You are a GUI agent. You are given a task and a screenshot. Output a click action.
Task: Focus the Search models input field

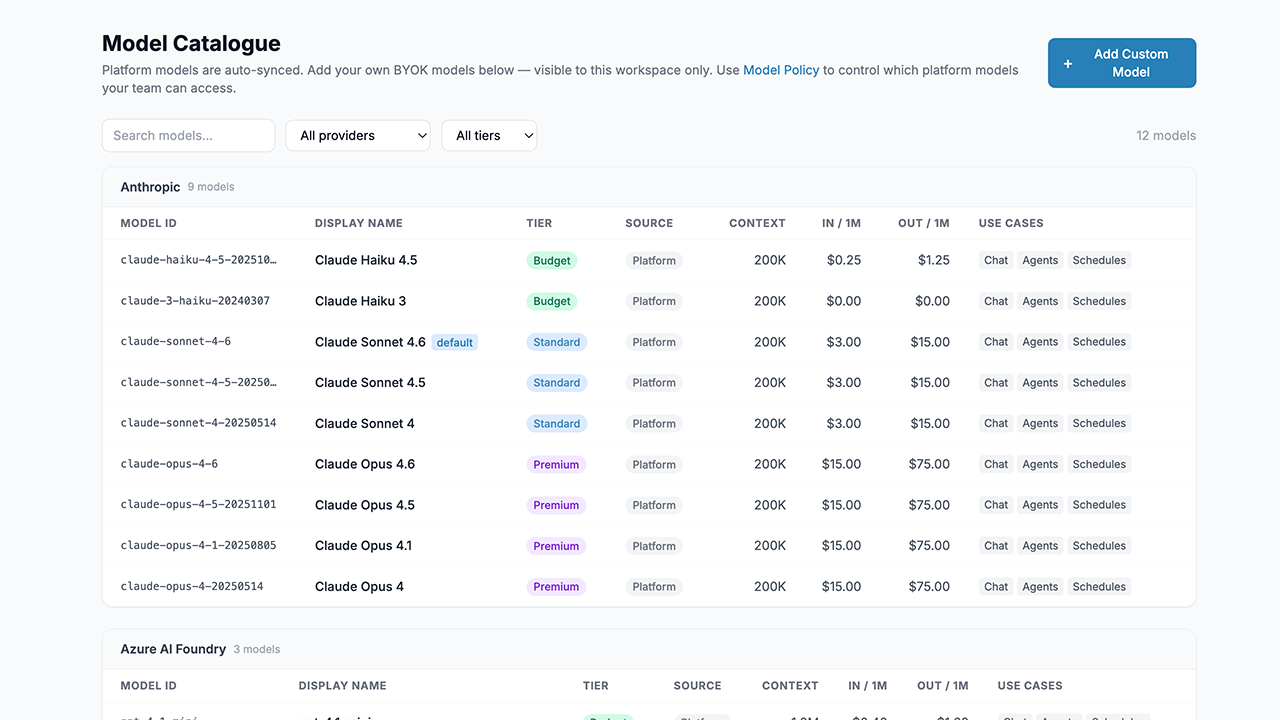pyautogui.click(x=188, y=135)
